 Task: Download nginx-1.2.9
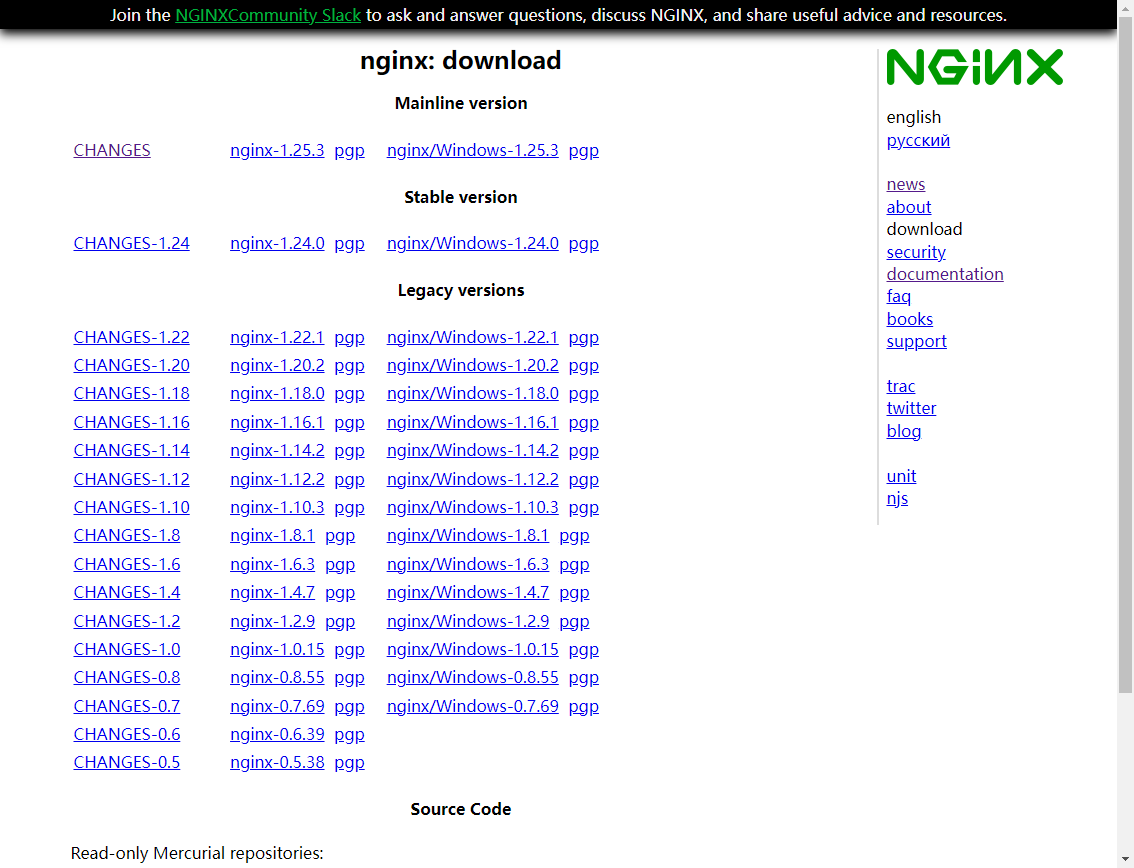(x=273, y=621)
